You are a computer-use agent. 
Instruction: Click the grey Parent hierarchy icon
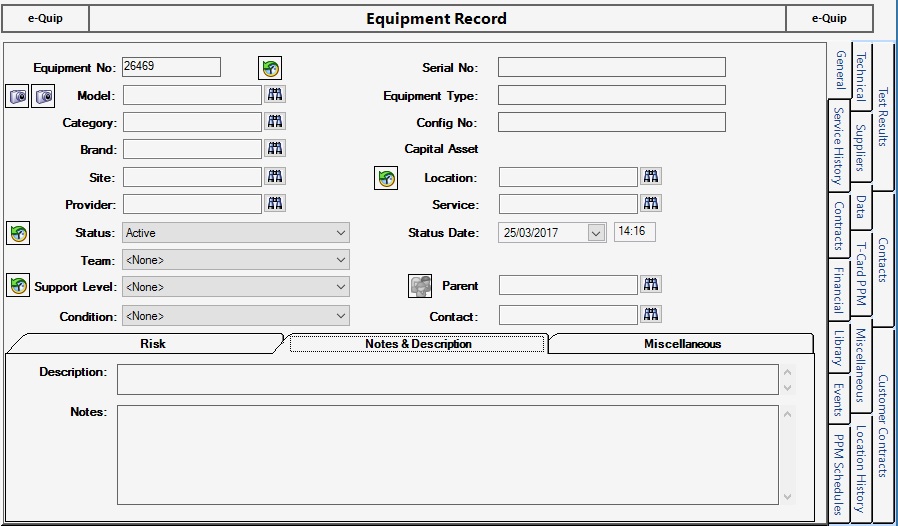[420, 286]
